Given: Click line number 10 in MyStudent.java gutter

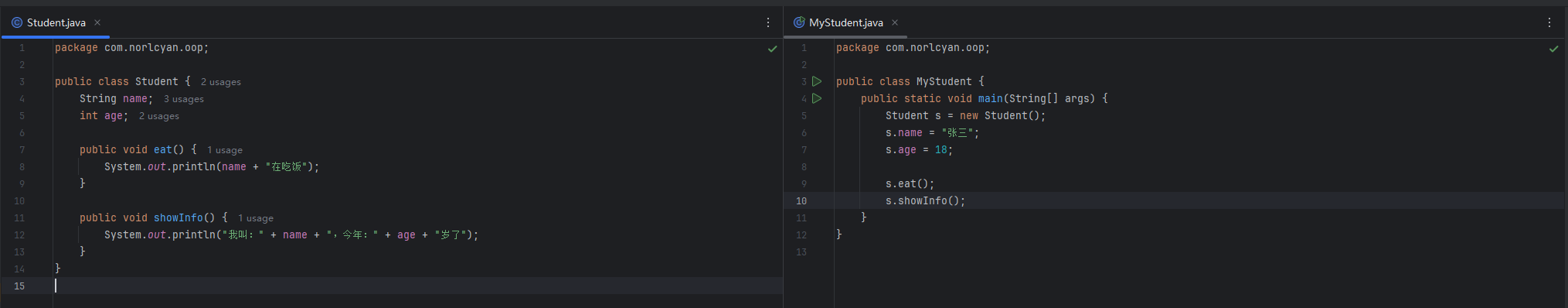Looking at the screenshot, I should coord(801,200).
